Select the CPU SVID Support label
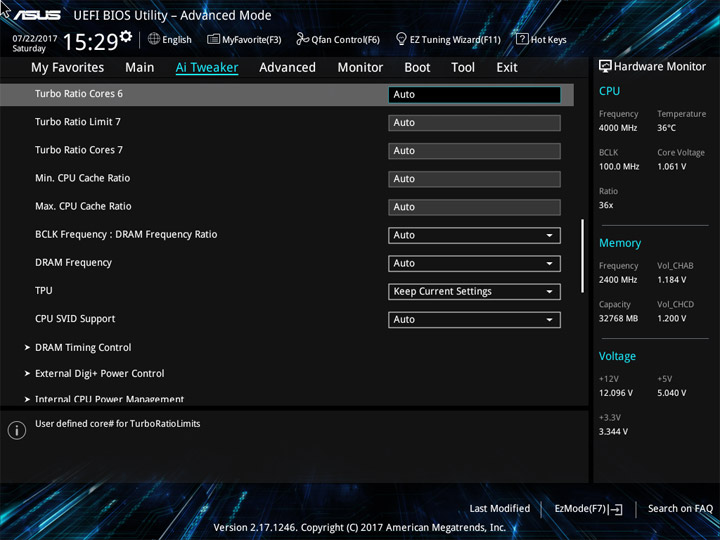 [x=75, y=319]
